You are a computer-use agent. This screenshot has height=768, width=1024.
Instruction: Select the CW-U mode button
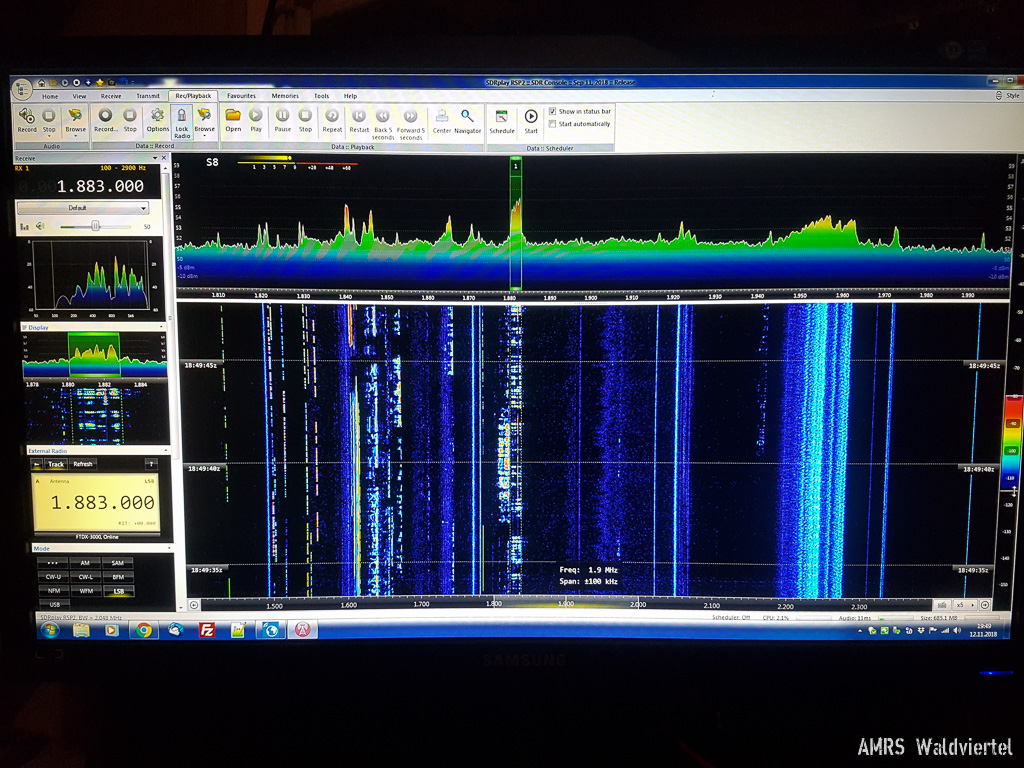[55, 577]
